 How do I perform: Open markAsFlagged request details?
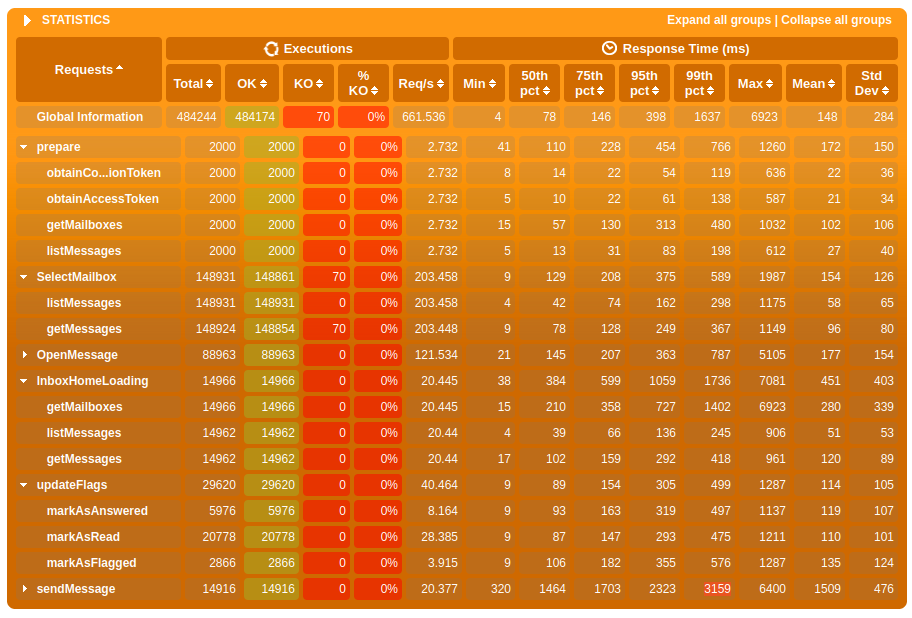pyautogui.click(x=91, y=563)
